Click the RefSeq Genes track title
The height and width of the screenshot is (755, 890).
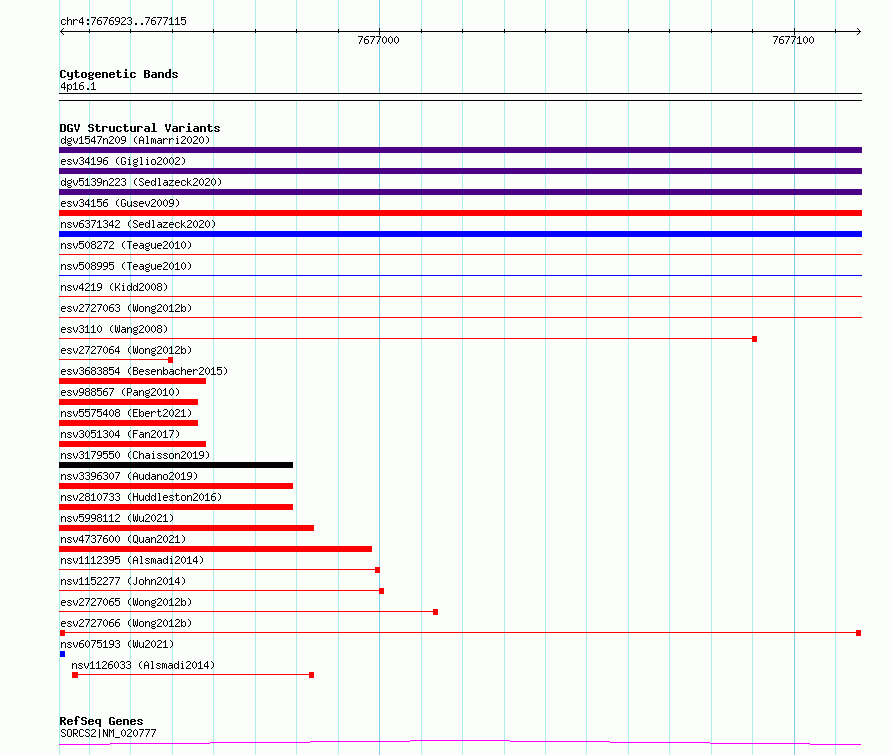pyautogui.click(x=101, y=721)
